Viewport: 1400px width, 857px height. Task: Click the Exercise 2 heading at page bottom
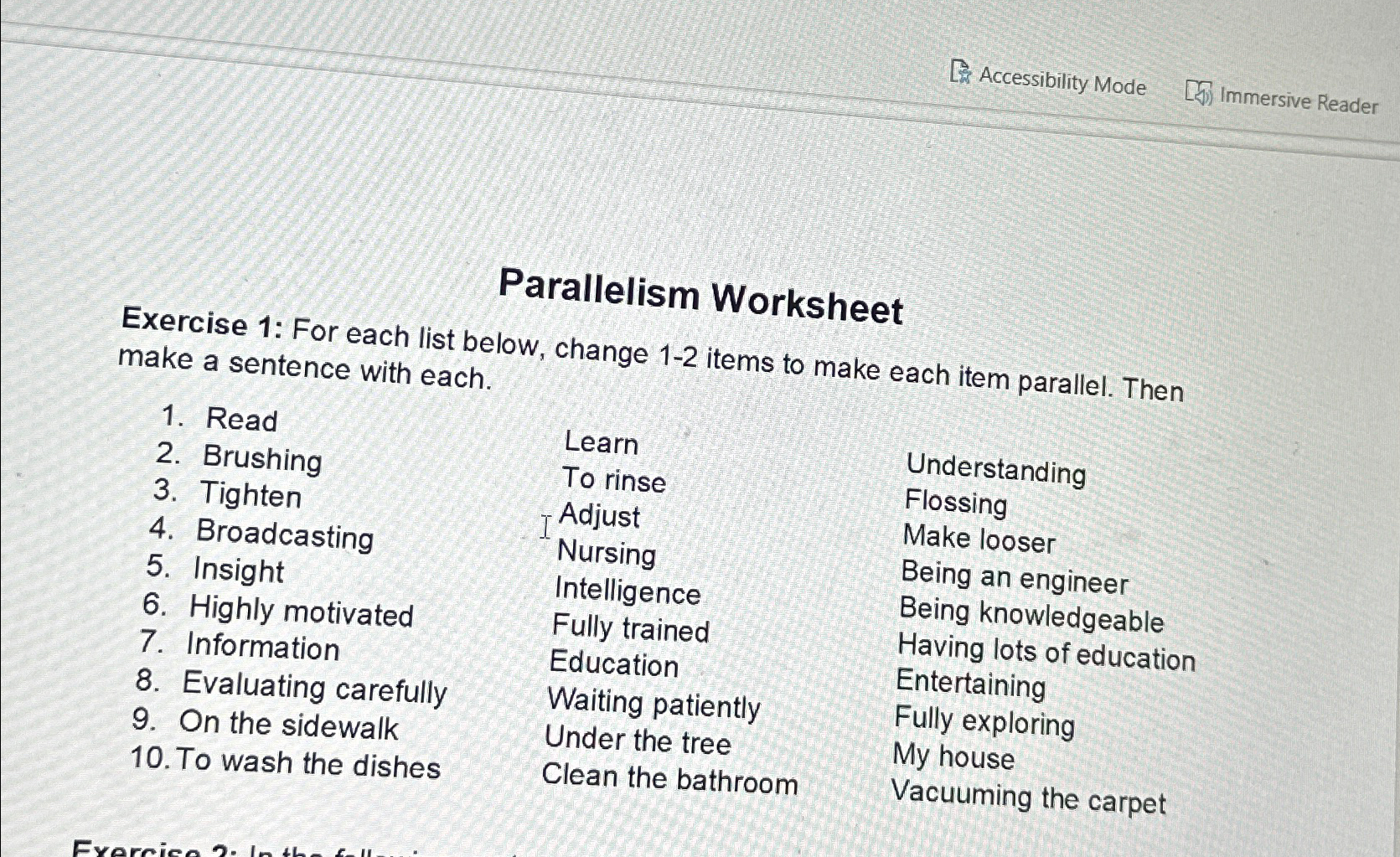(151, 849)
